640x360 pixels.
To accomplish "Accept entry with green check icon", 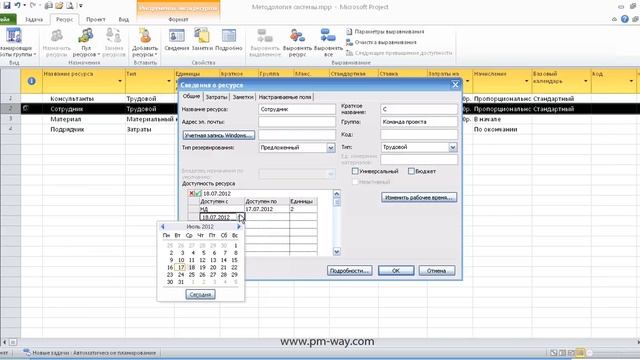I will (198, 193).
